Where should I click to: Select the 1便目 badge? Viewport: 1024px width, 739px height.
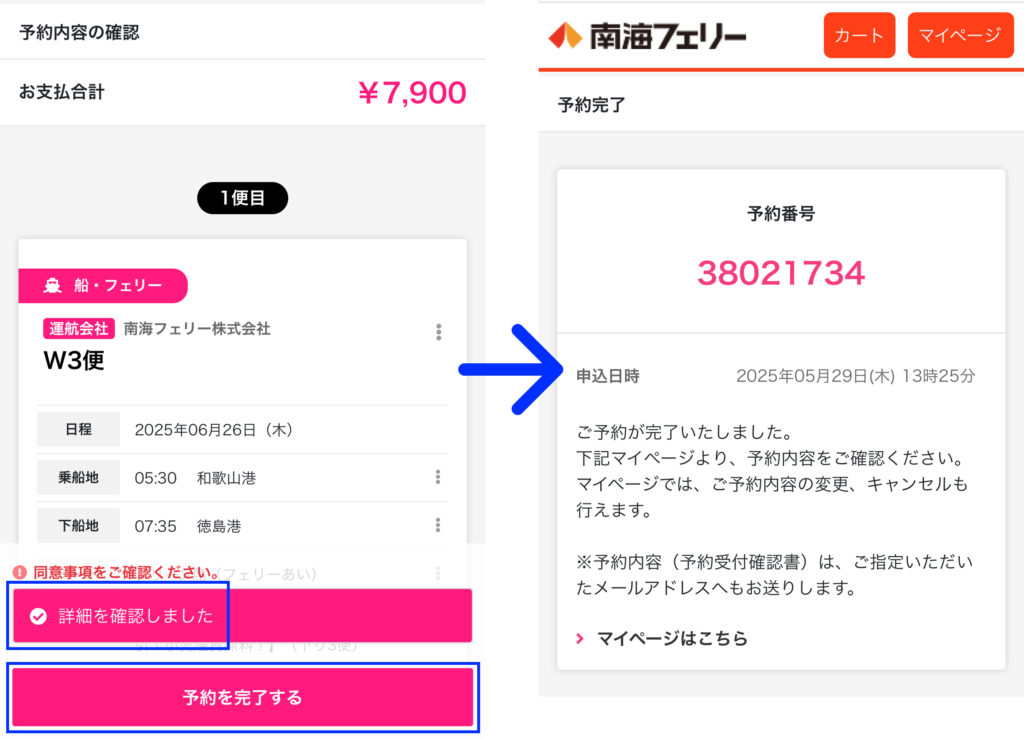click(242, 198)
